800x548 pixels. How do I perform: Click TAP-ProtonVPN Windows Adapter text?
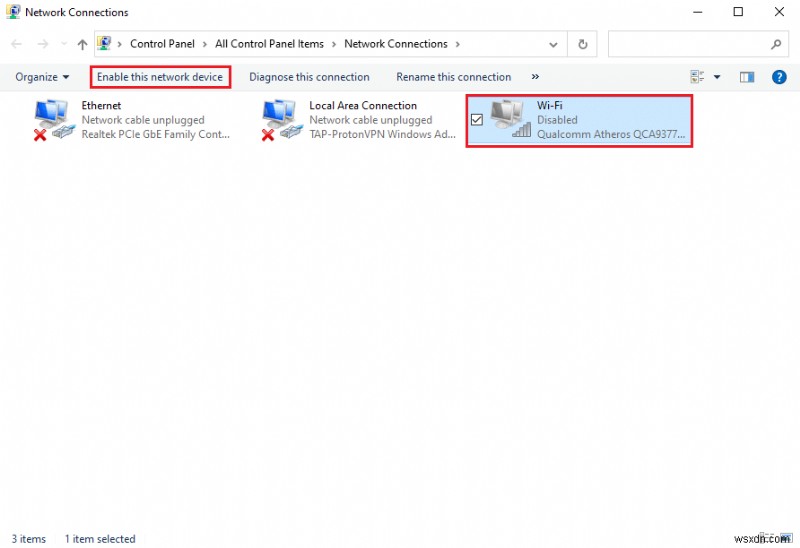click(x=383, y=134)
